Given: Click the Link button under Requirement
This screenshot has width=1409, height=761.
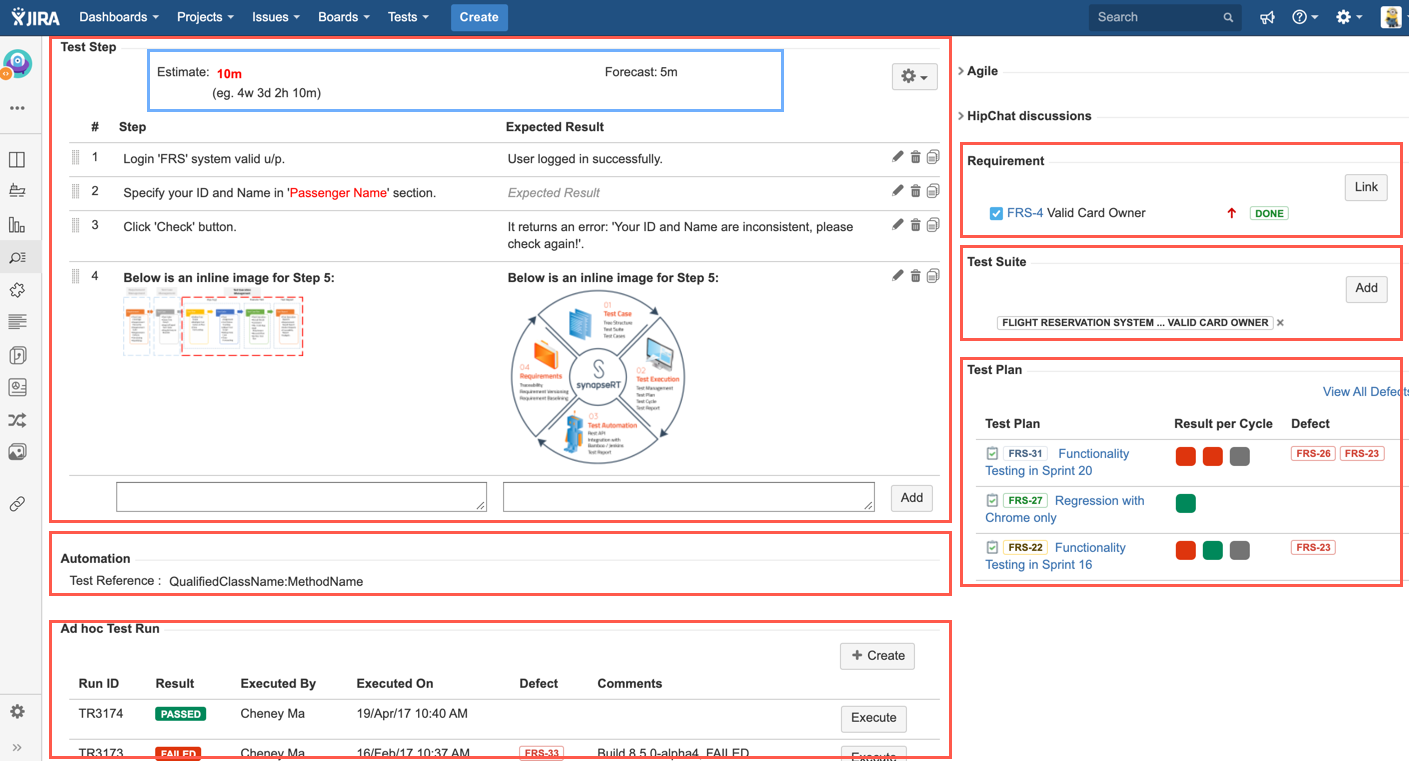Looking at the screenshot, I should click(x=1365, y=187).
